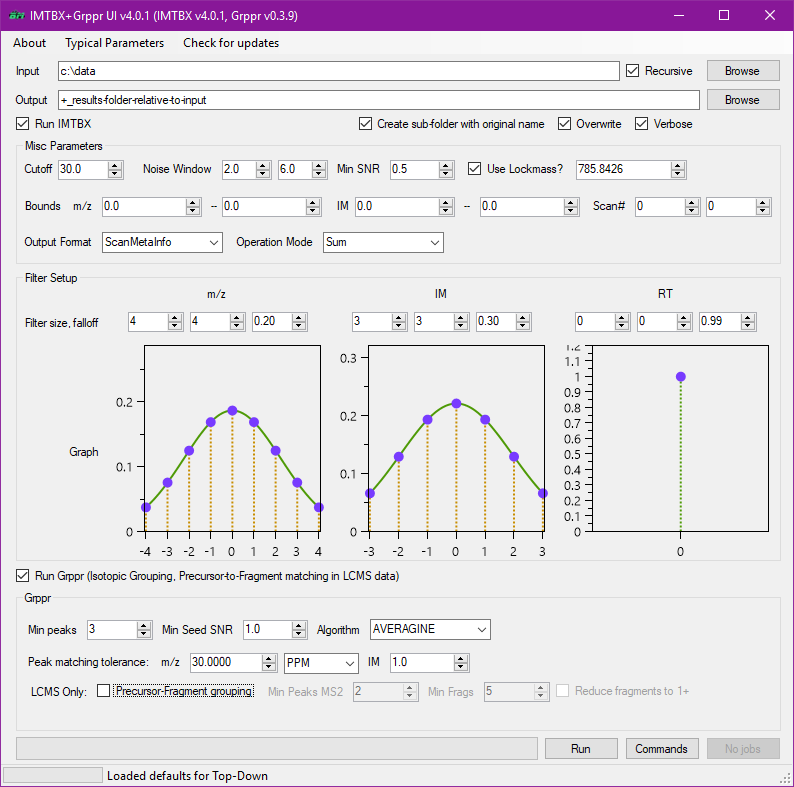Screen dimensions: 794x787
Task: Click the center point of m/z graph
Action: coord(232,410)
